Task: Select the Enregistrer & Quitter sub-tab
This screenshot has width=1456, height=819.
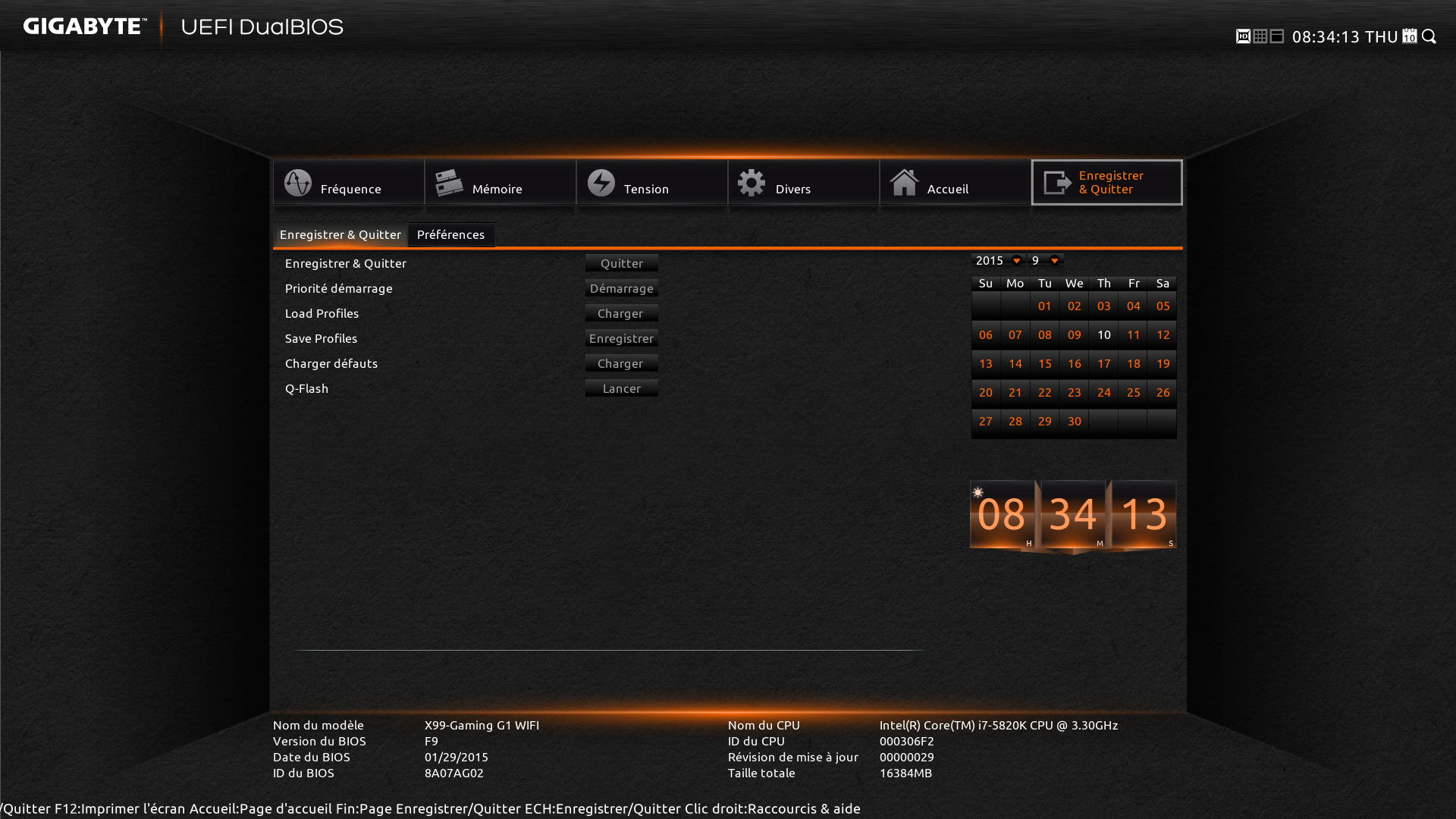Action: point(340,235)
